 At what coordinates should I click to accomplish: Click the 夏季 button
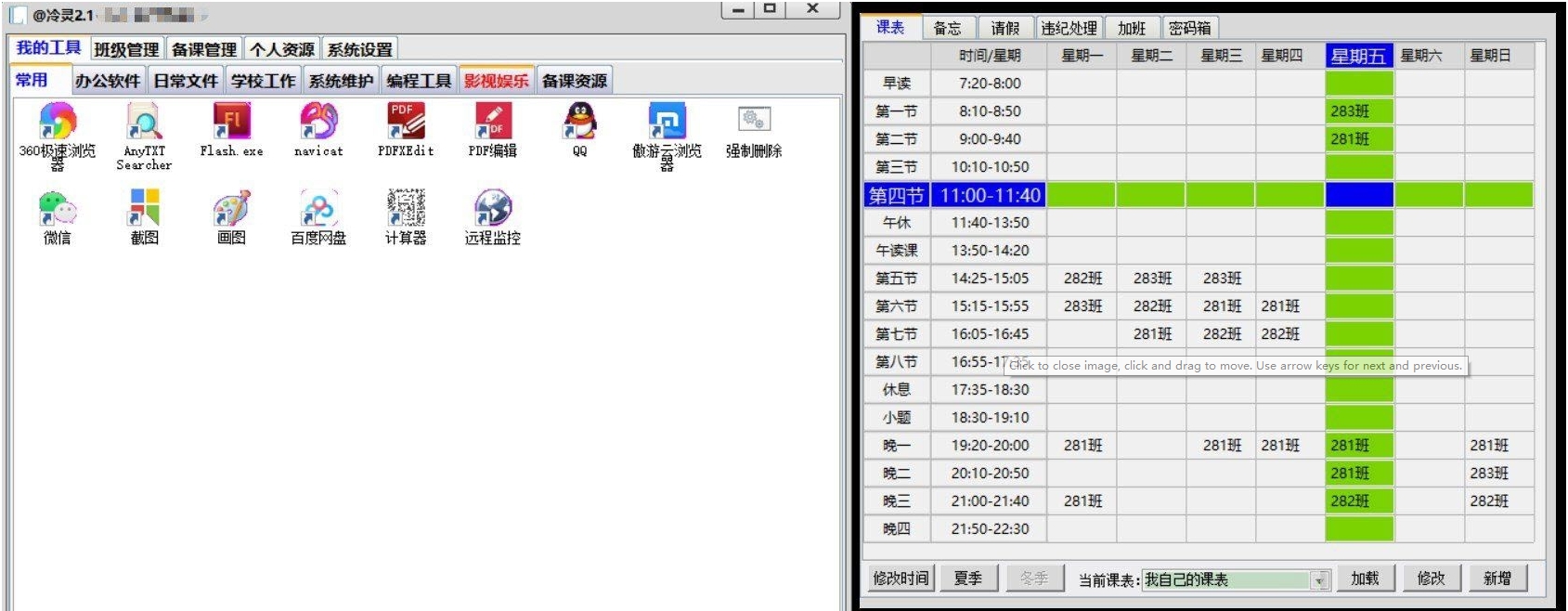coord(968,578)
